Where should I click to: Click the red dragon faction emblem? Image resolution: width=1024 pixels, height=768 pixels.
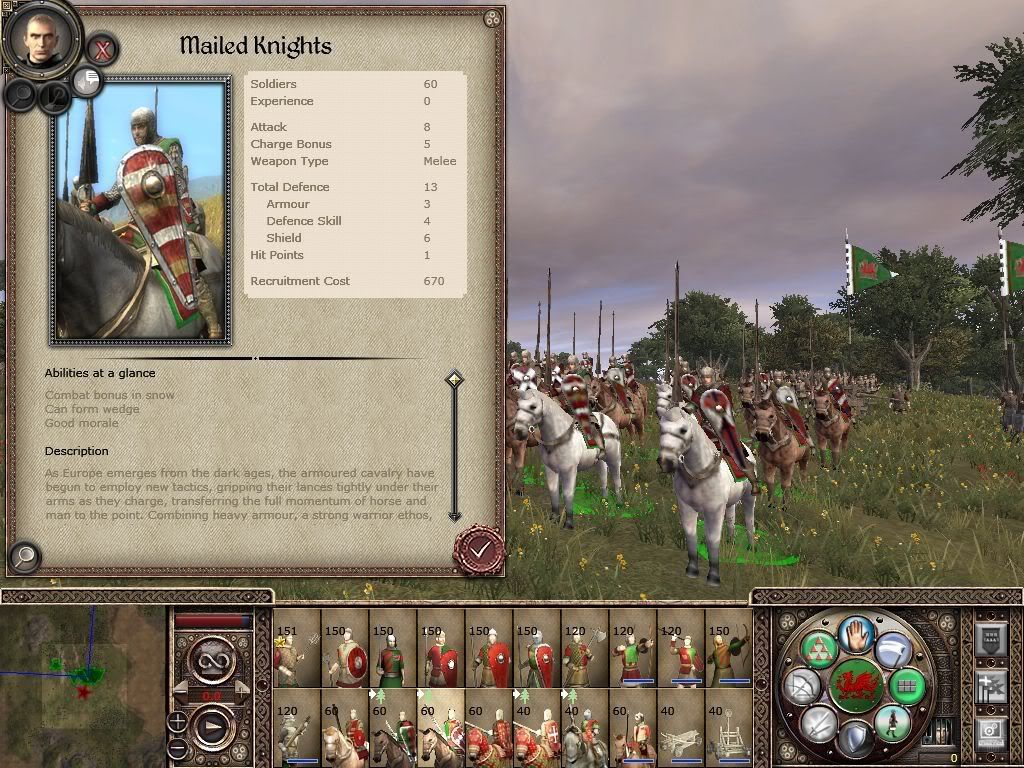click(856, 686)
